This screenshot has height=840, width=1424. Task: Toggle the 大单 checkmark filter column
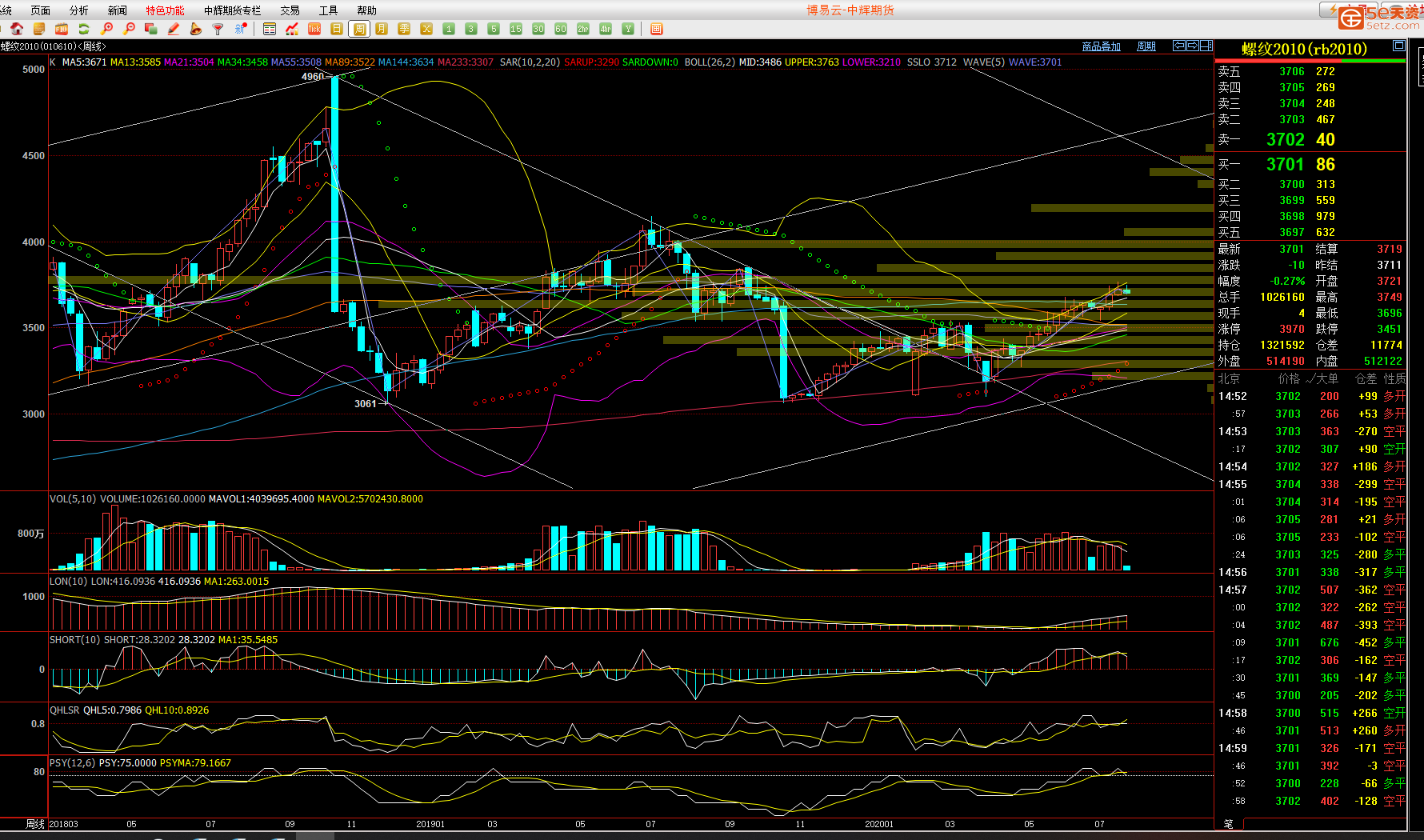click(x=1322, y=378)
